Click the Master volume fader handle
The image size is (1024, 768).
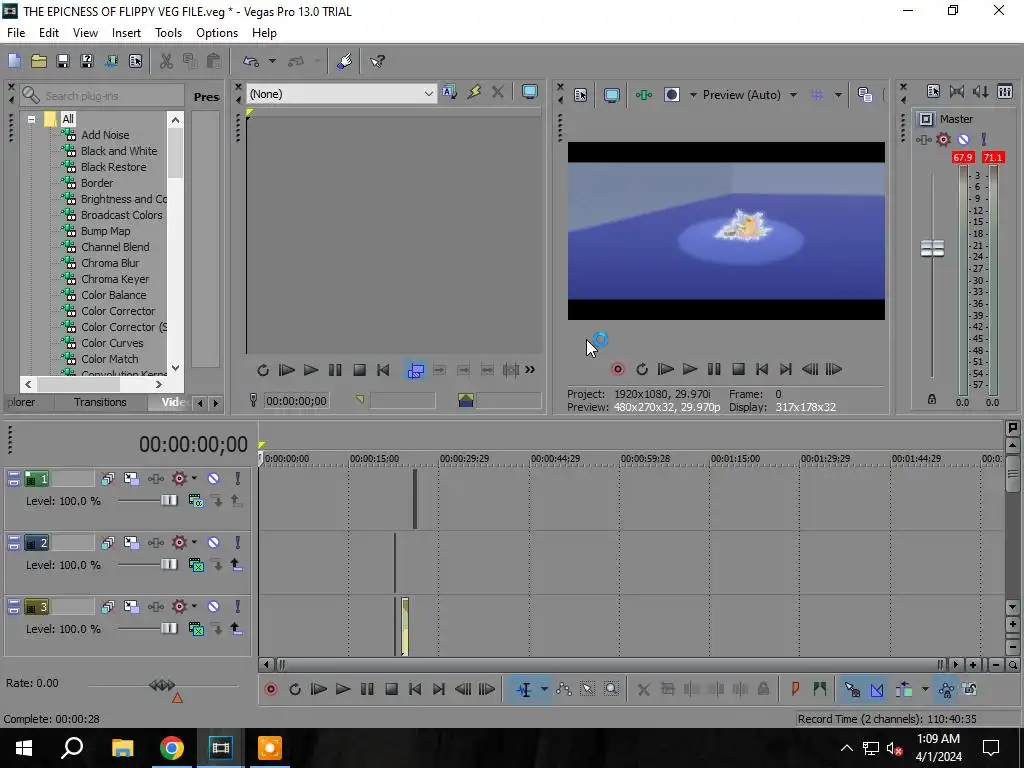coord(932,248)
